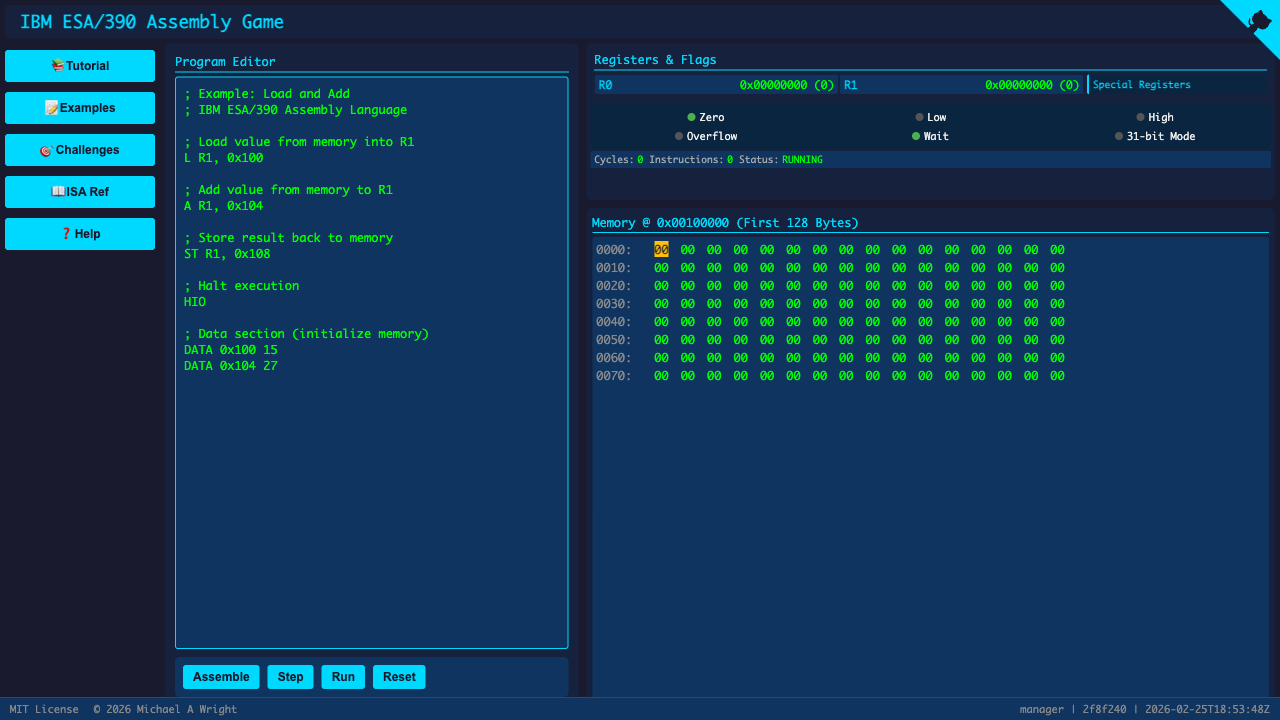Screen dimensions: 1280x720
Task: Click the RUNNING status text
Action: pyautogui.click(x=802, y=160)
